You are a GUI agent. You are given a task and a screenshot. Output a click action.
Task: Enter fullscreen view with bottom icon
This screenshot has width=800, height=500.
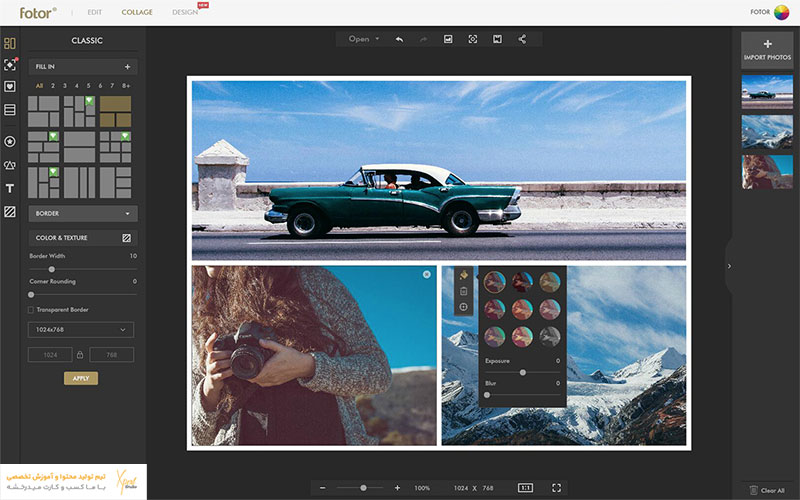tap(557, 488)
